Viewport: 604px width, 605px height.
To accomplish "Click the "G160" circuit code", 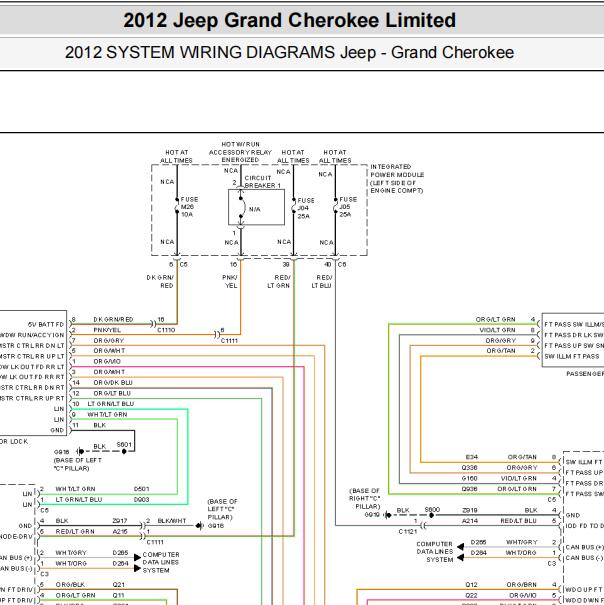I will [x=470, y=478].
